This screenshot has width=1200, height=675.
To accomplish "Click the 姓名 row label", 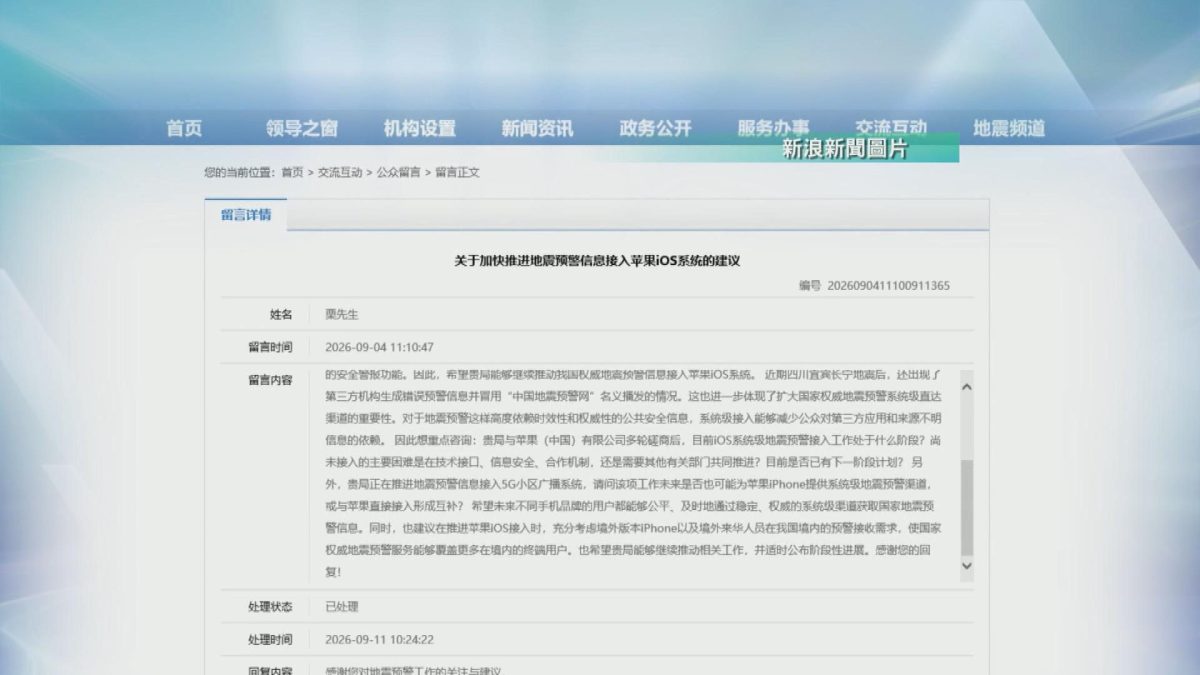I will 281,315.
